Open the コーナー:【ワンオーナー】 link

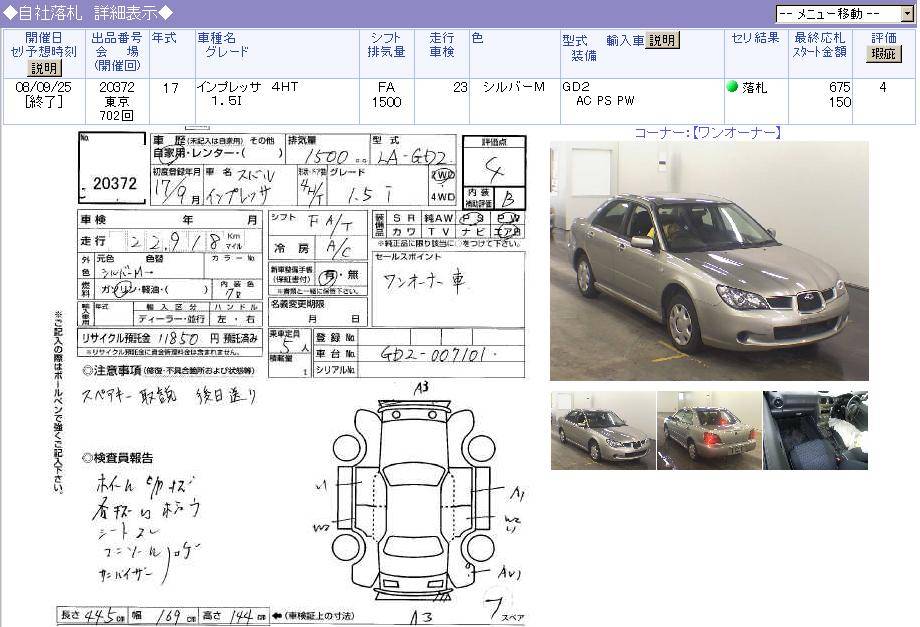[708, 133]
